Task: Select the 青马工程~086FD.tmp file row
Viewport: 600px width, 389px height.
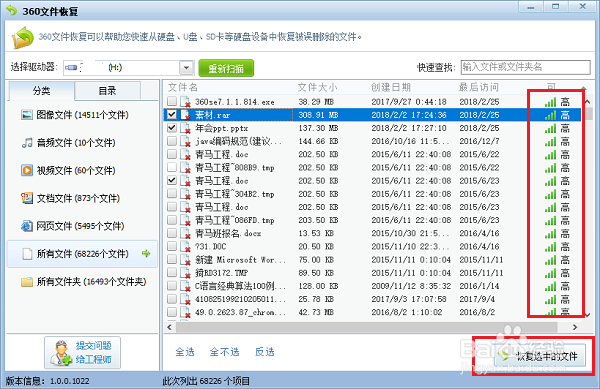Action: point(373,220)
